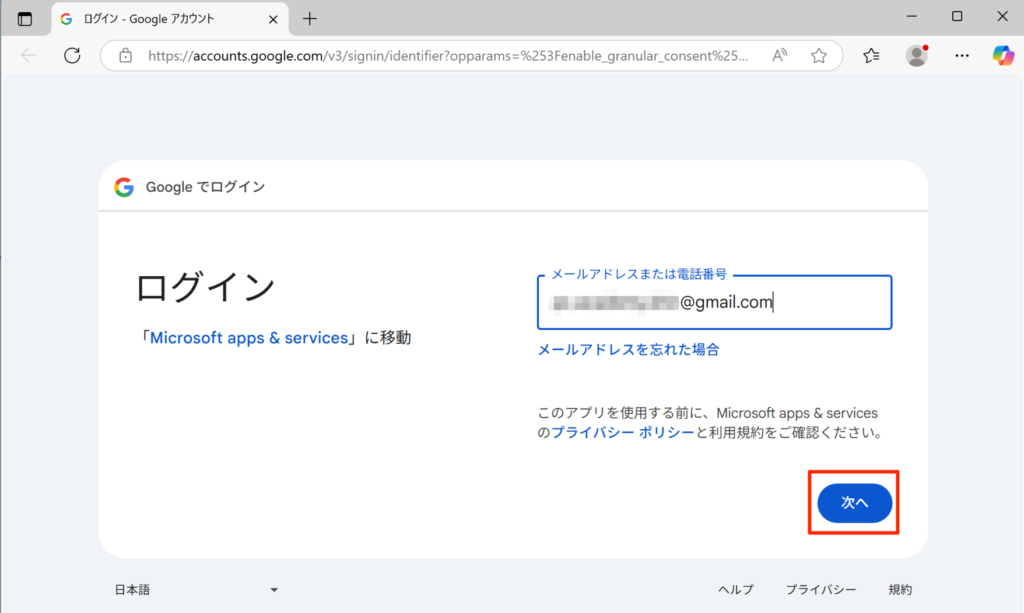Click the 次へ button

(854, 503)
